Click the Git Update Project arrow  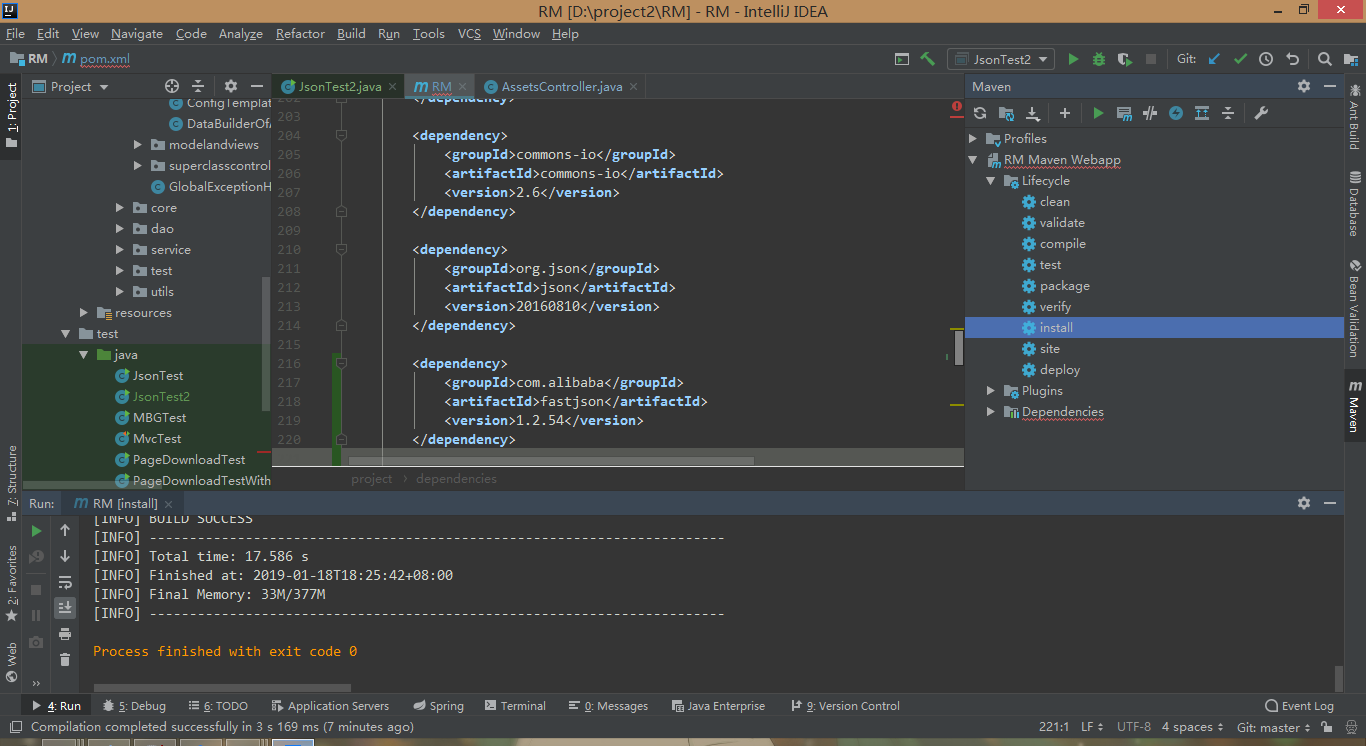[x=1214, y=59]
